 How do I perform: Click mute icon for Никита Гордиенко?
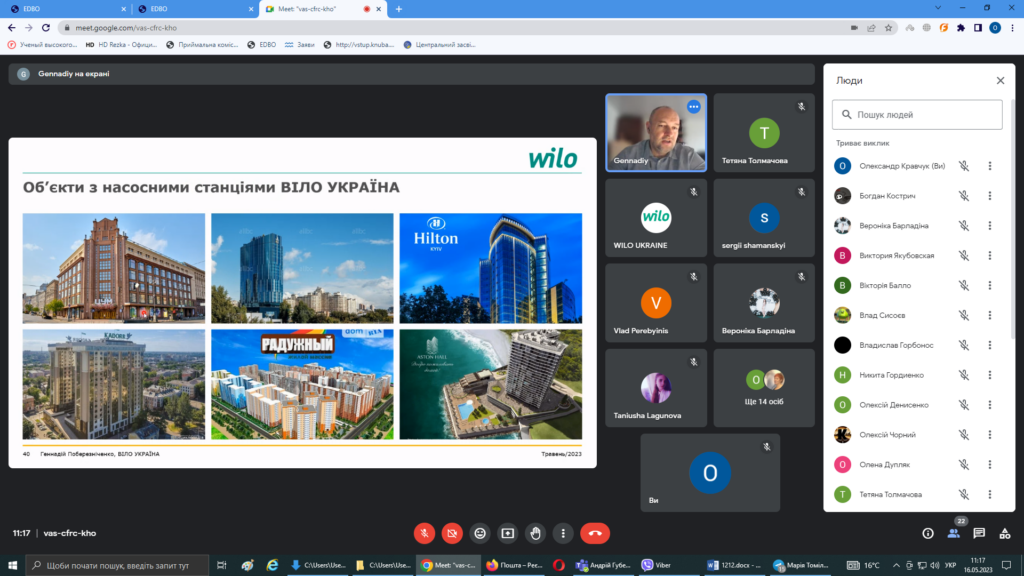coord(964,375)
